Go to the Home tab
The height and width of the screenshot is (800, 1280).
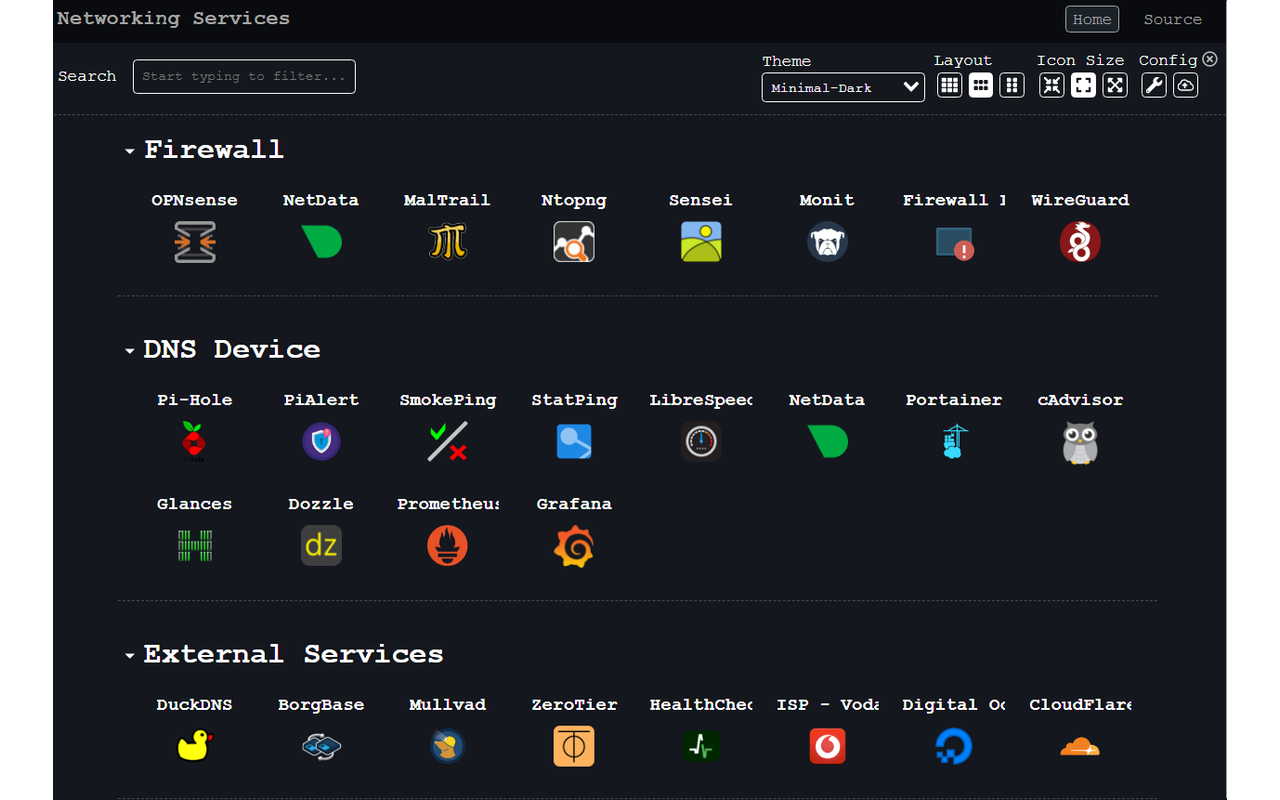coord(1092,19)
